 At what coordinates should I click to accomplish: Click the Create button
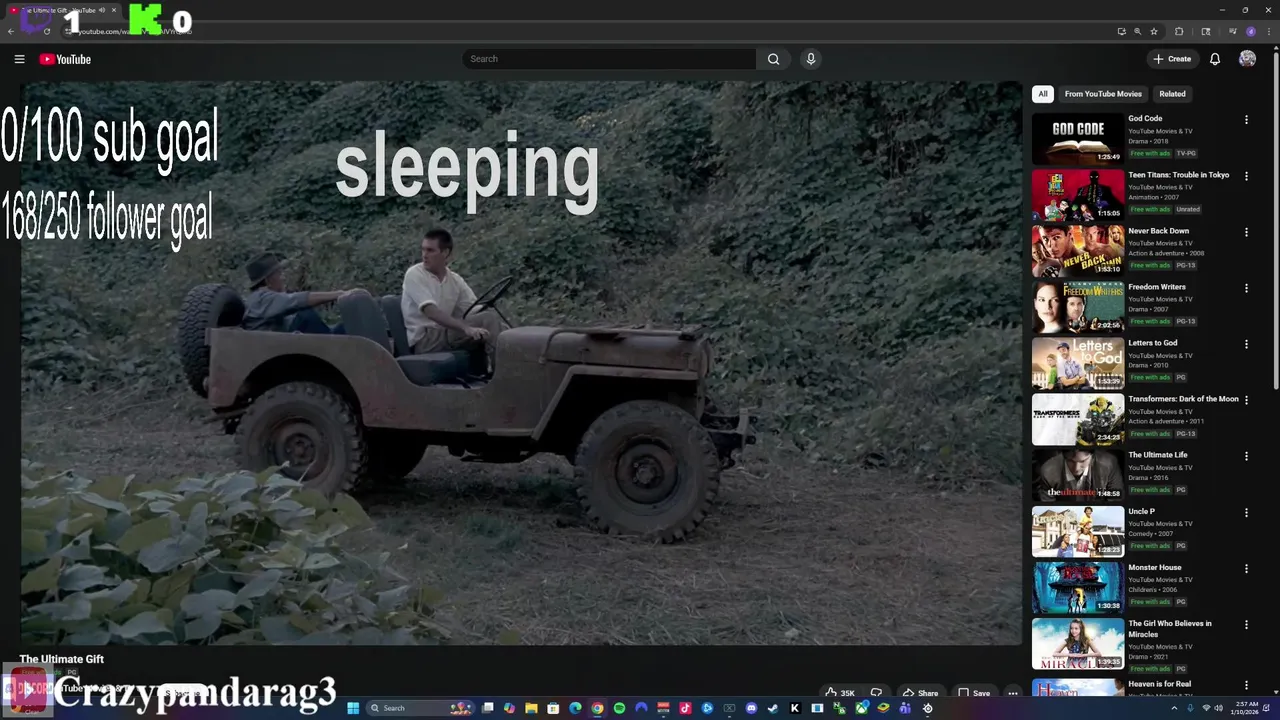[1173, 59]
